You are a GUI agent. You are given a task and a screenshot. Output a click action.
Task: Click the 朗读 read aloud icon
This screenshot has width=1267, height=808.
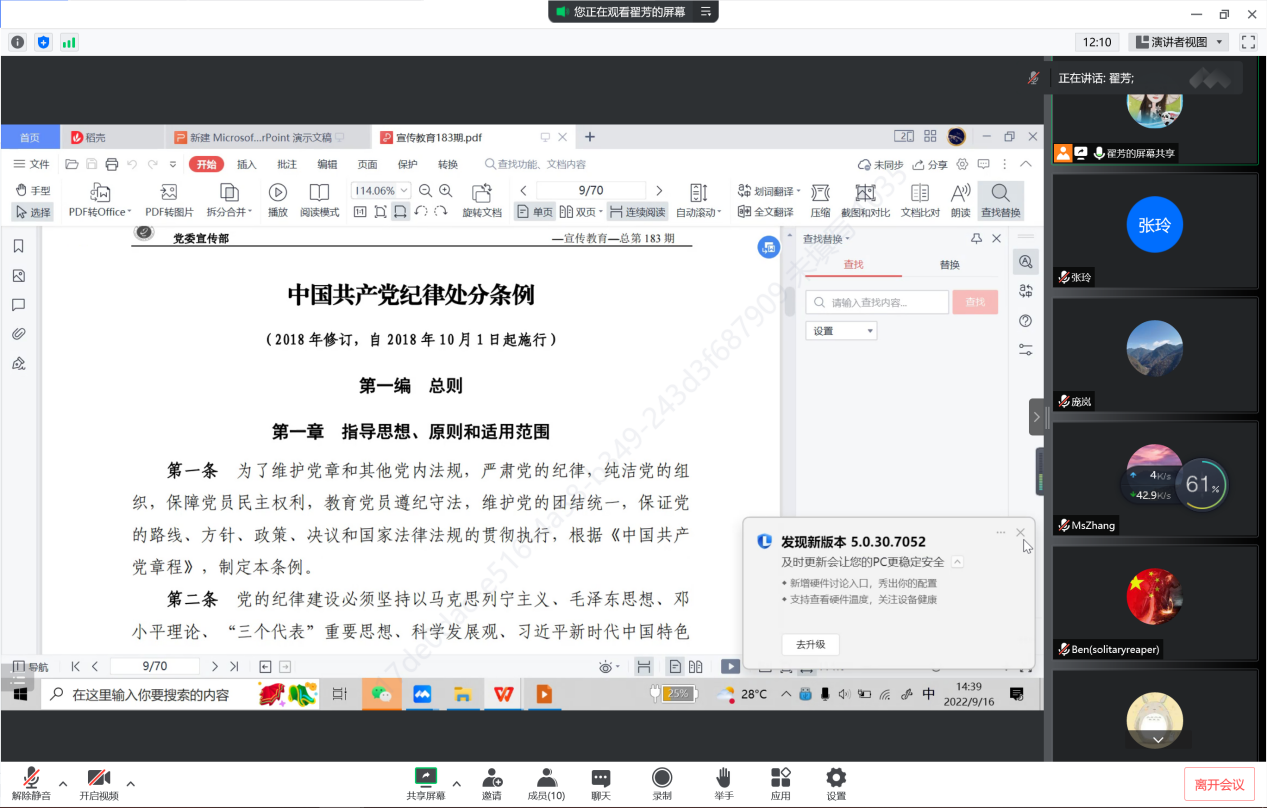[x=960, y=192]
